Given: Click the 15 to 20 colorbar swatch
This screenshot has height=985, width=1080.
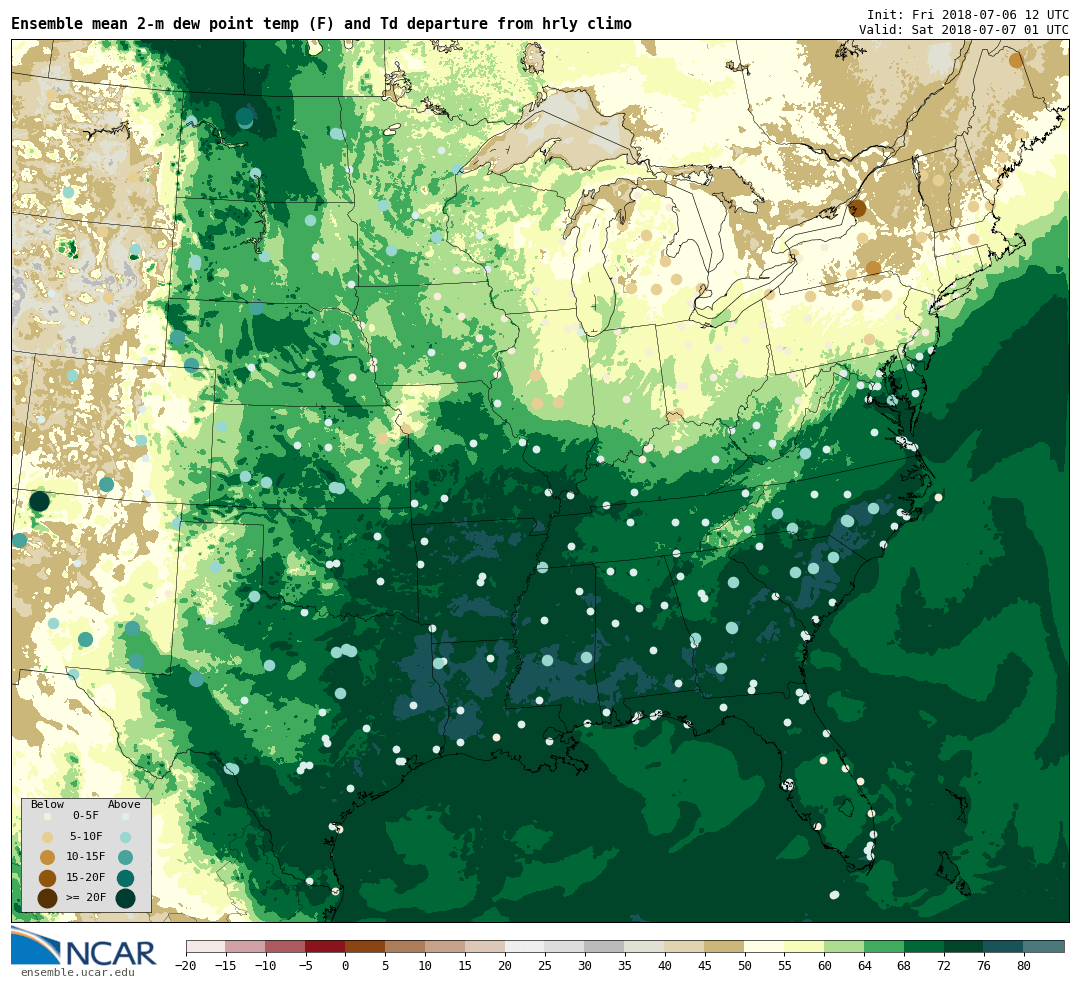Looking at the screenshot, I should point(486,946).
